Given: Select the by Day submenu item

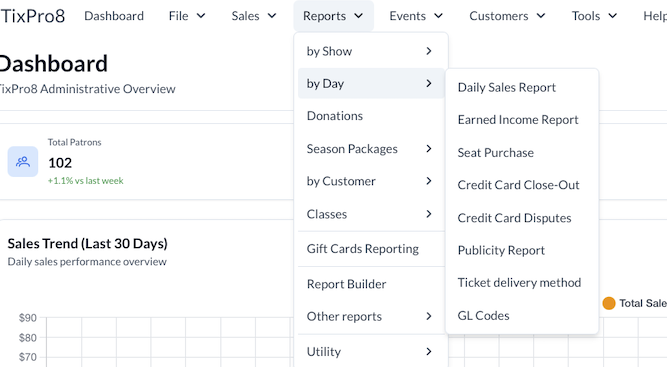Looking at the screenshot, I should pyautogui.click(x=371, y=83).
